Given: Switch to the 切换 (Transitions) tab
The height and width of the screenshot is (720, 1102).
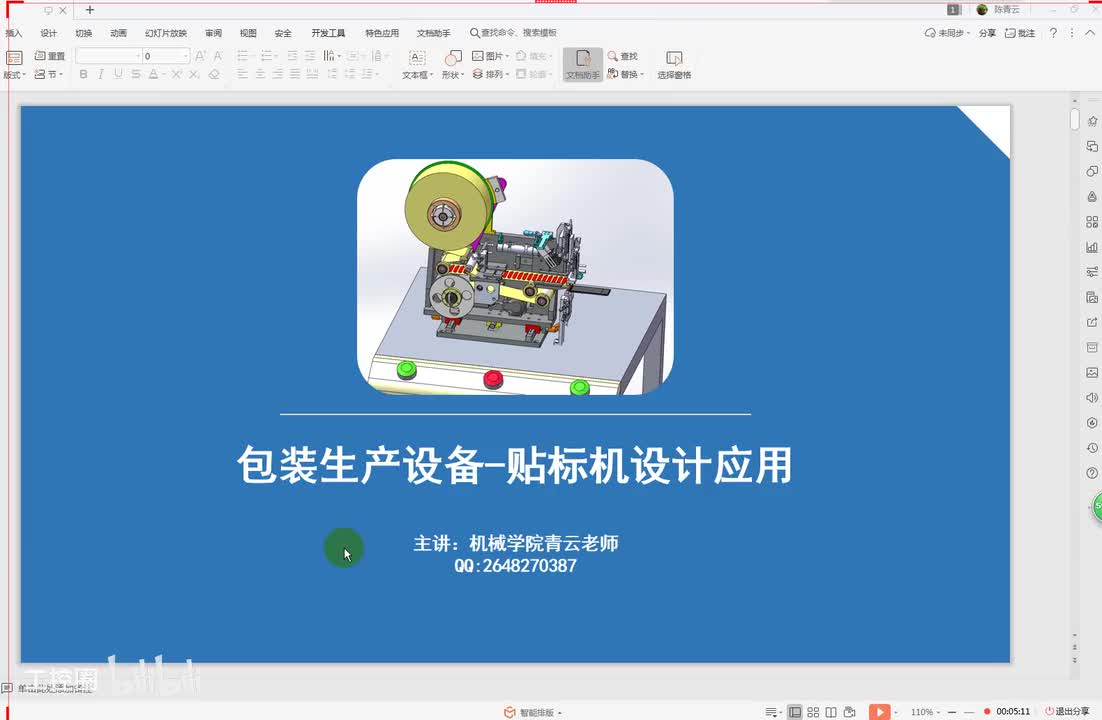Looking at the screenshot, I should click(84, 33).
